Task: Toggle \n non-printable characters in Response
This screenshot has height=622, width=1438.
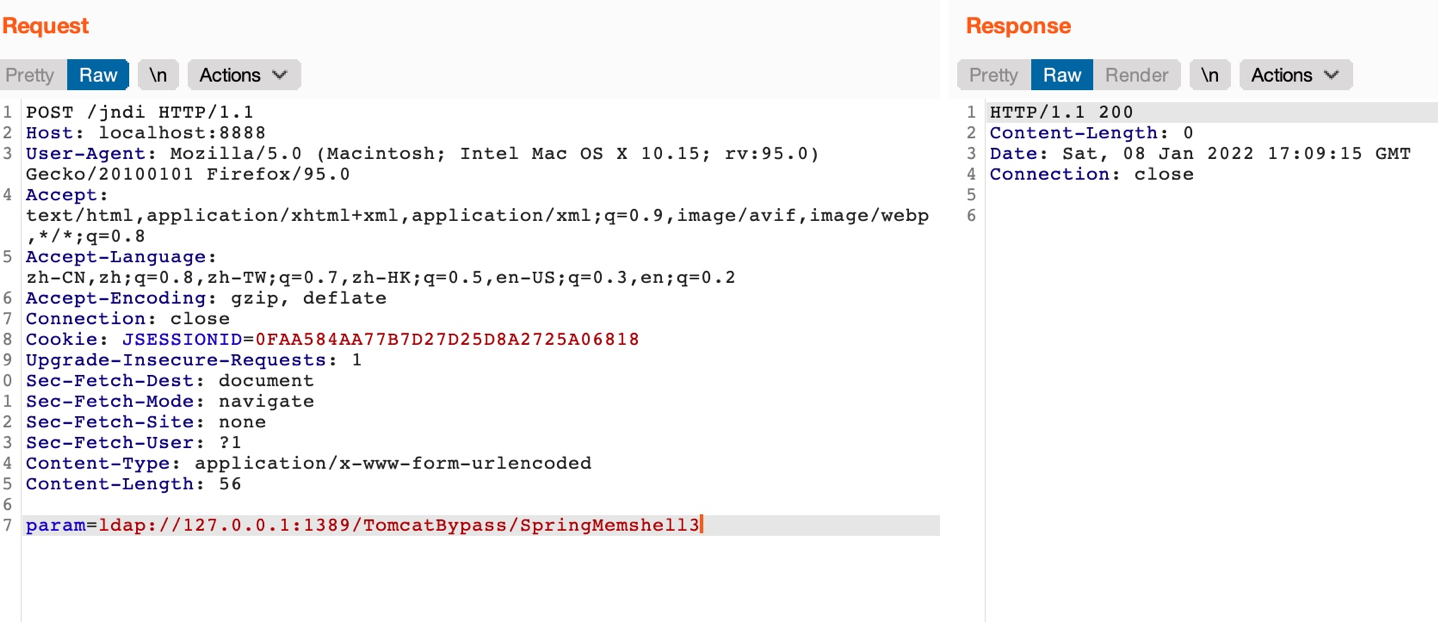Action: (1210, 75)
